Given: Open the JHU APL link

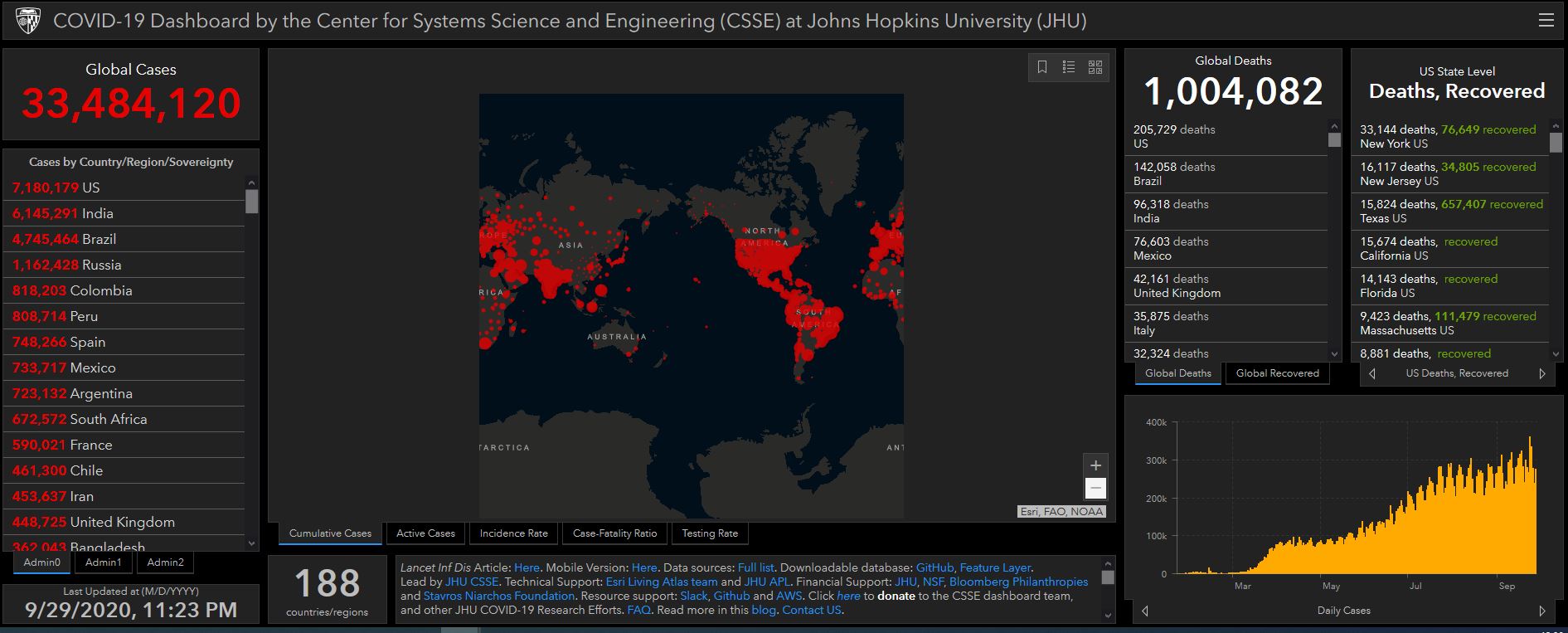Looking at the screenshot, I should 766,582.
